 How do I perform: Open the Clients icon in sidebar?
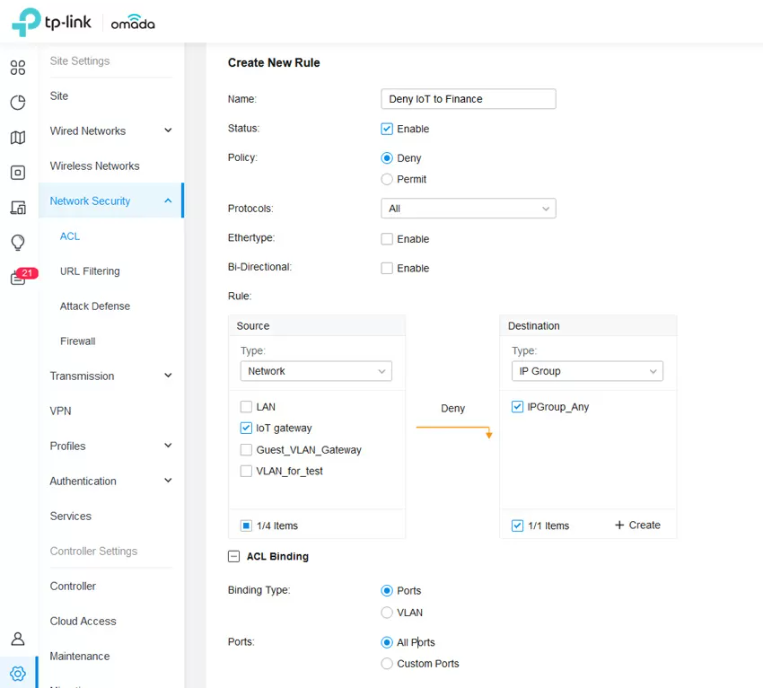tap(18, 208)
